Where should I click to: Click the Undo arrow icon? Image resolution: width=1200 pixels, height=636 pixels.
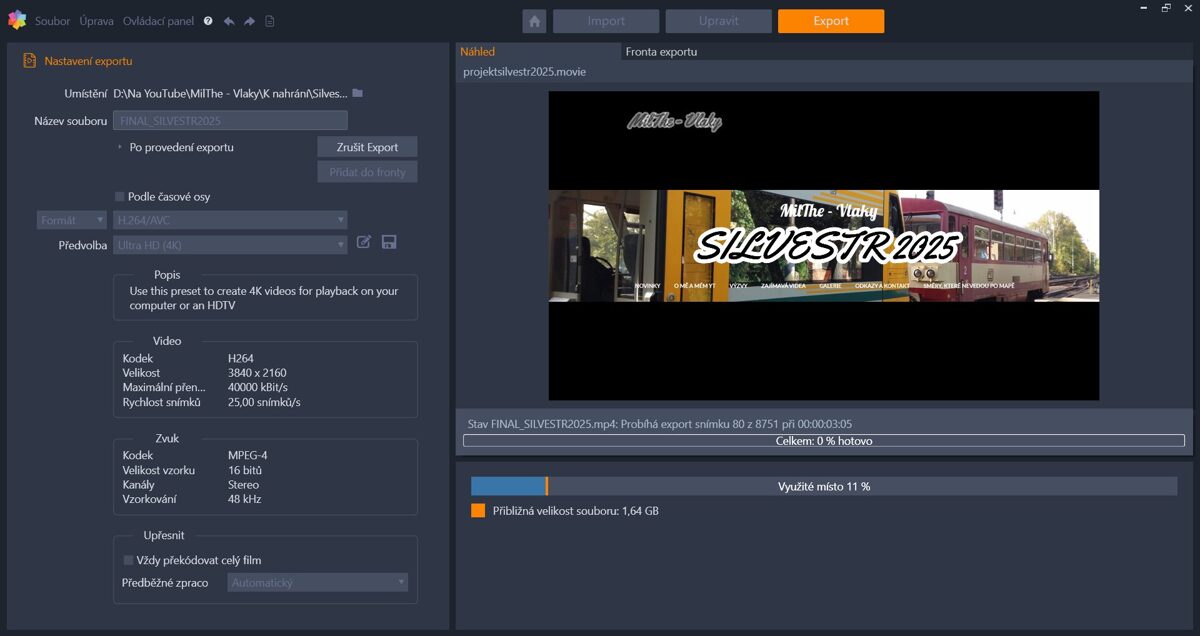pyautogui.click(x=230, y=20)
